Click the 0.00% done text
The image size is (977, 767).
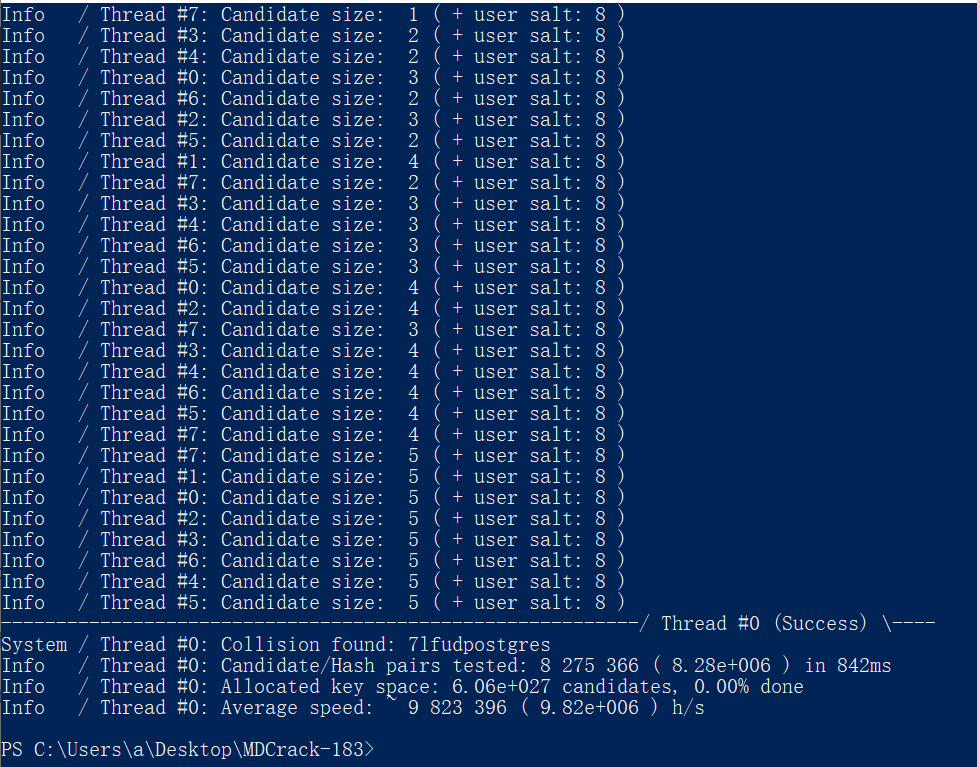click(749, 687)
